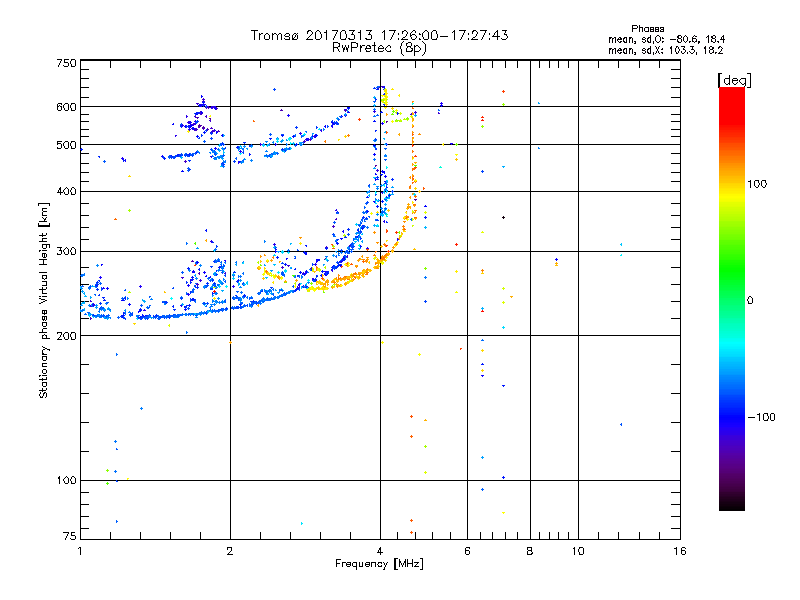Click the 'mean, sd,O: -80.6, 18.4' line

666,39
